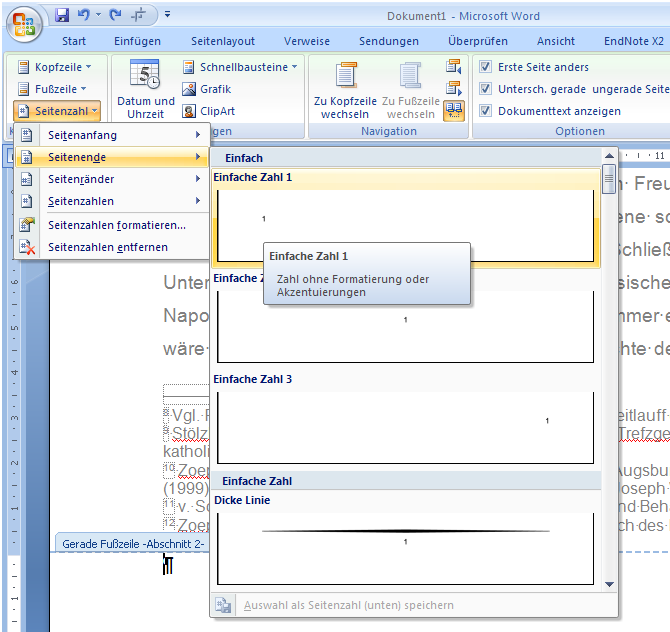Click the Gerade Fußzeile -Abschnitt 2- label
Viewport: 670px width, 632px height.
coord(133,544)
